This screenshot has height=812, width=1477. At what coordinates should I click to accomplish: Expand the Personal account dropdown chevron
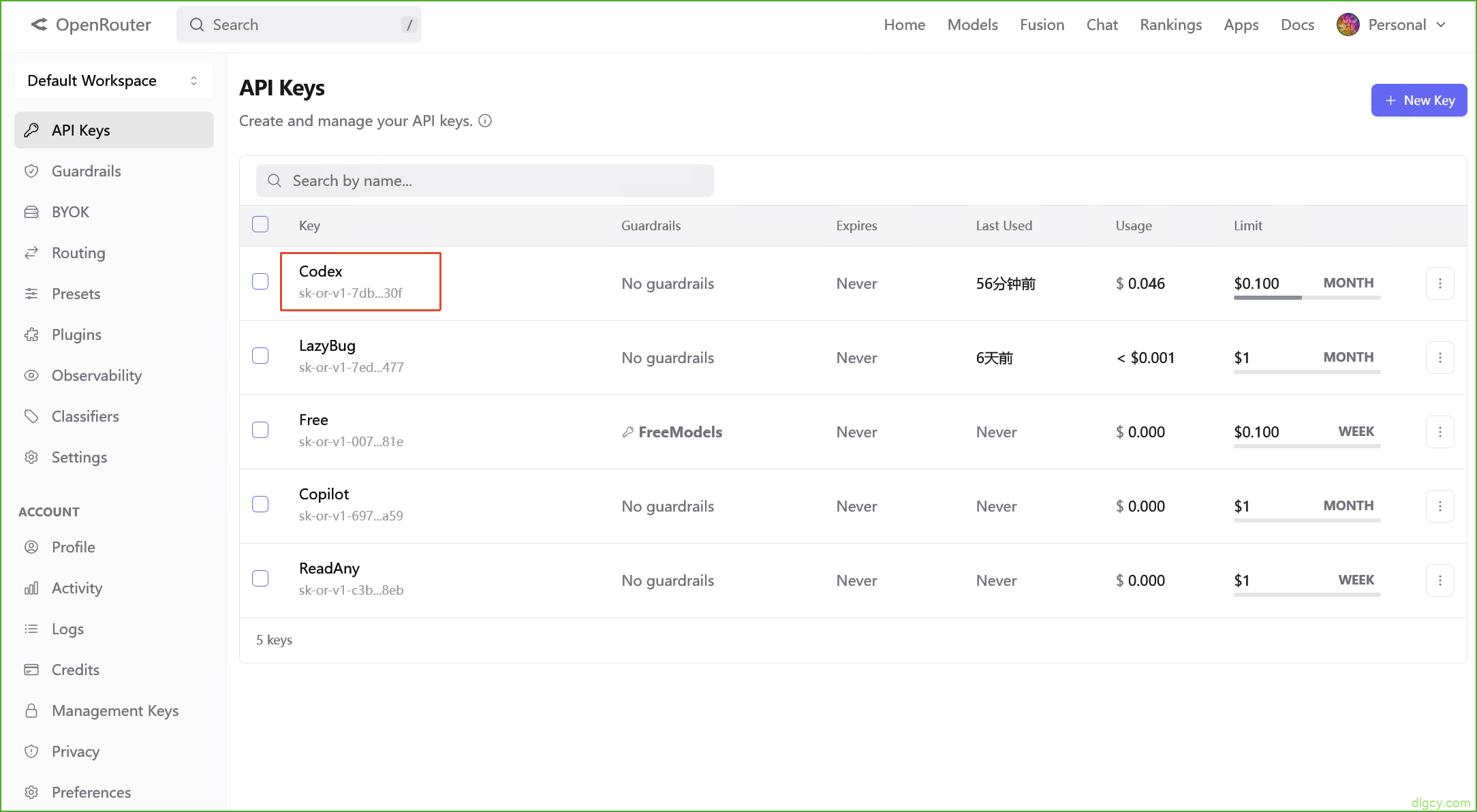(x=1441, y=25)
